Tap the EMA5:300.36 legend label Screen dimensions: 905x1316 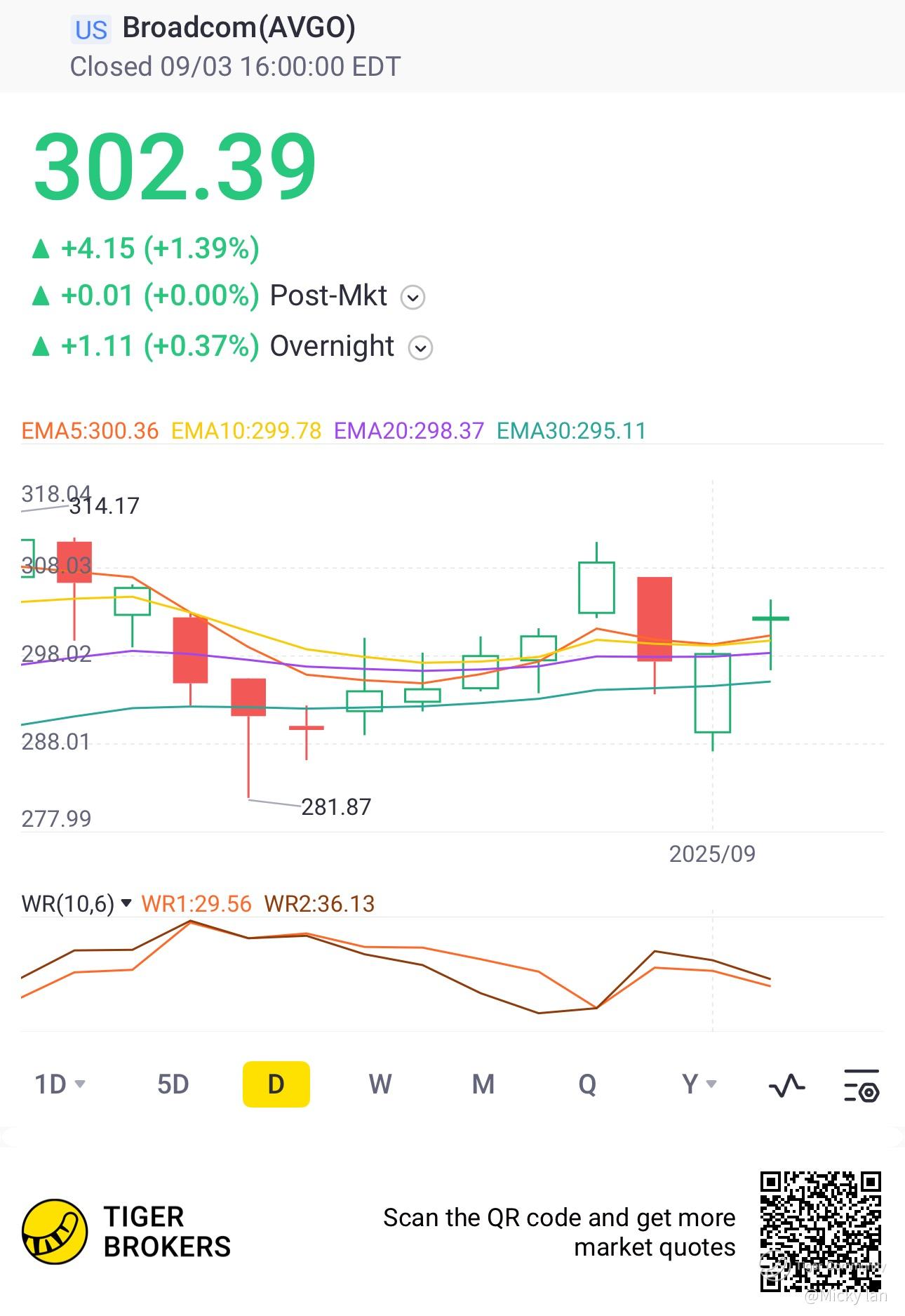coord(90,430)
